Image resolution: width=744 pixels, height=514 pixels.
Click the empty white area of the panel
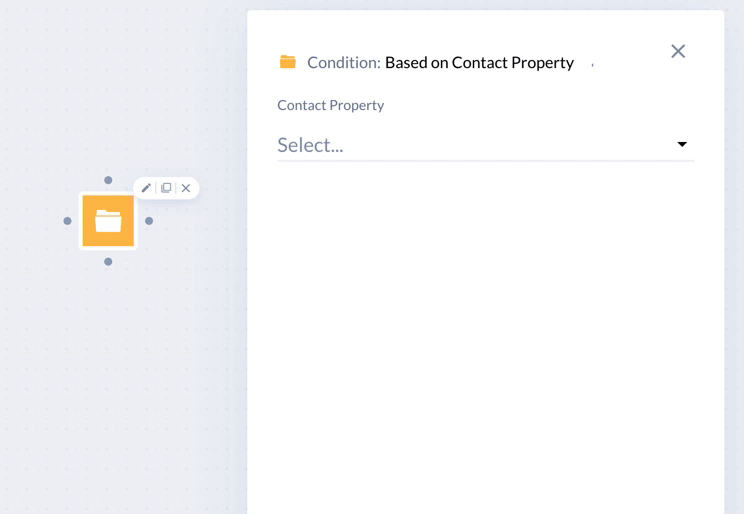485,332
